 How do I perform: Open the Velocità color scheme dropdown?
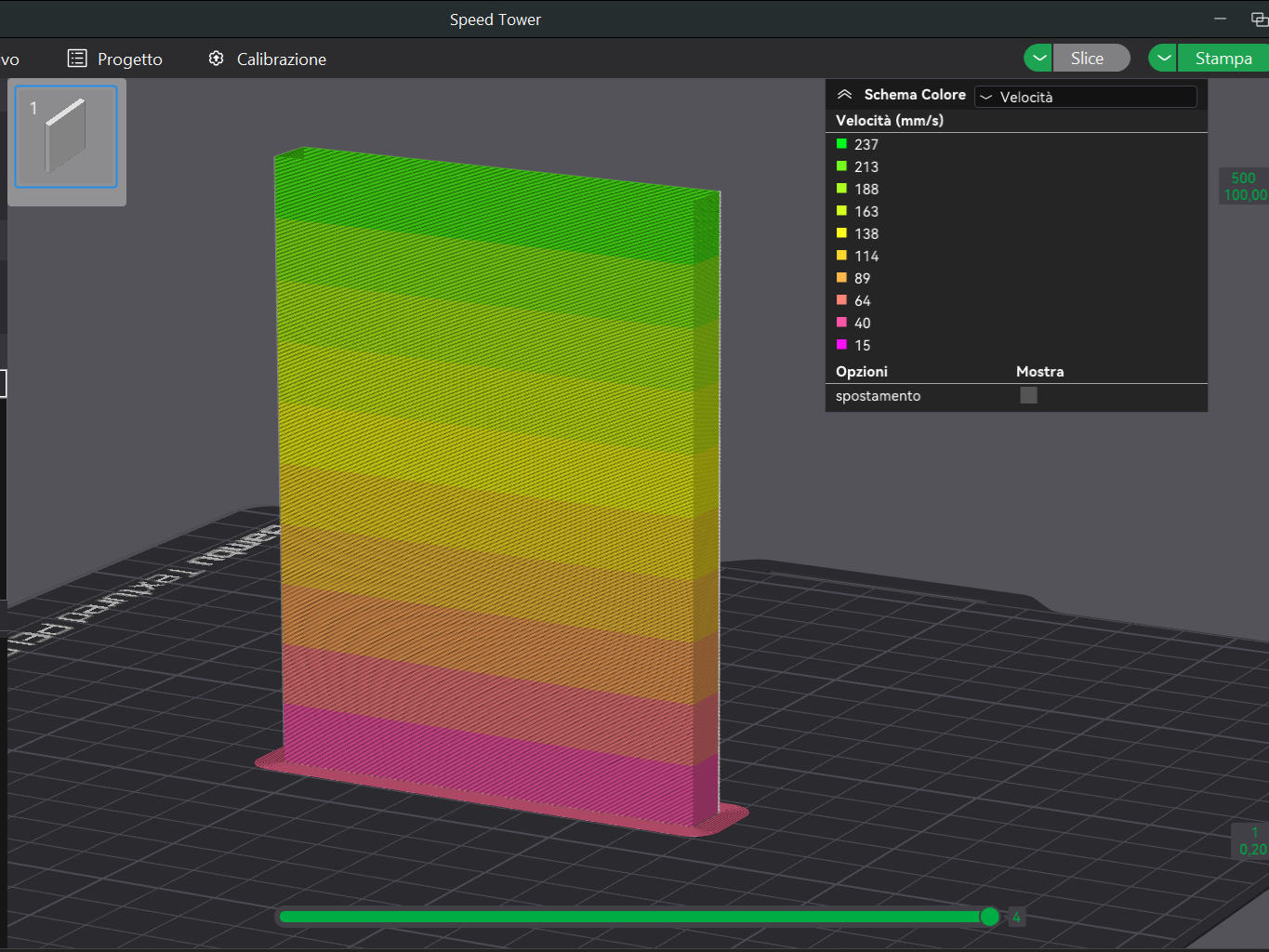click(1086, 97)
